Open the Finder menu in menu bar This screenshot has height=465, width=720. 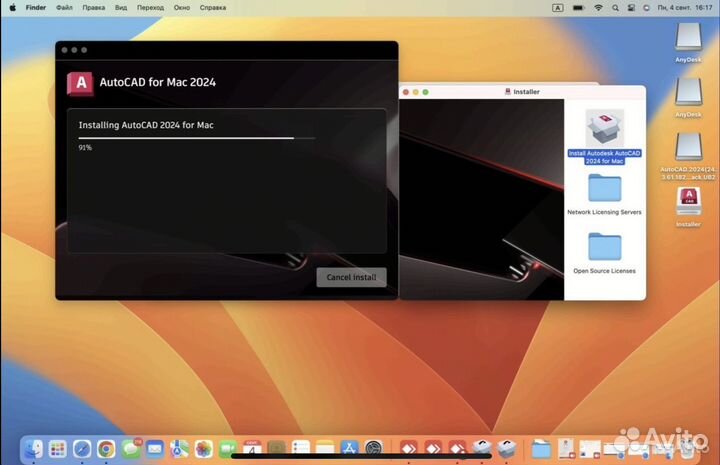click(x=36, y=7)
